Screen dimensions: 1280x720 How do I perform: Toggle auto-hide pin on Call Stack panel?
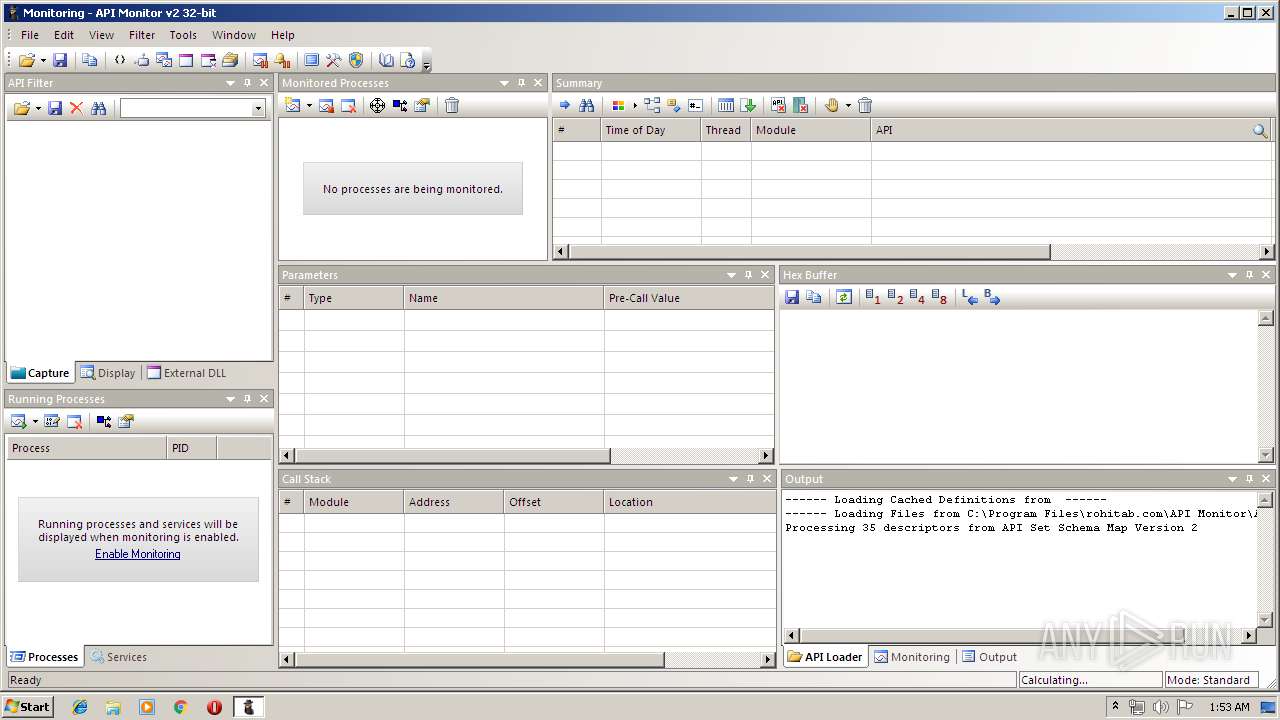(x=750, y=479)
